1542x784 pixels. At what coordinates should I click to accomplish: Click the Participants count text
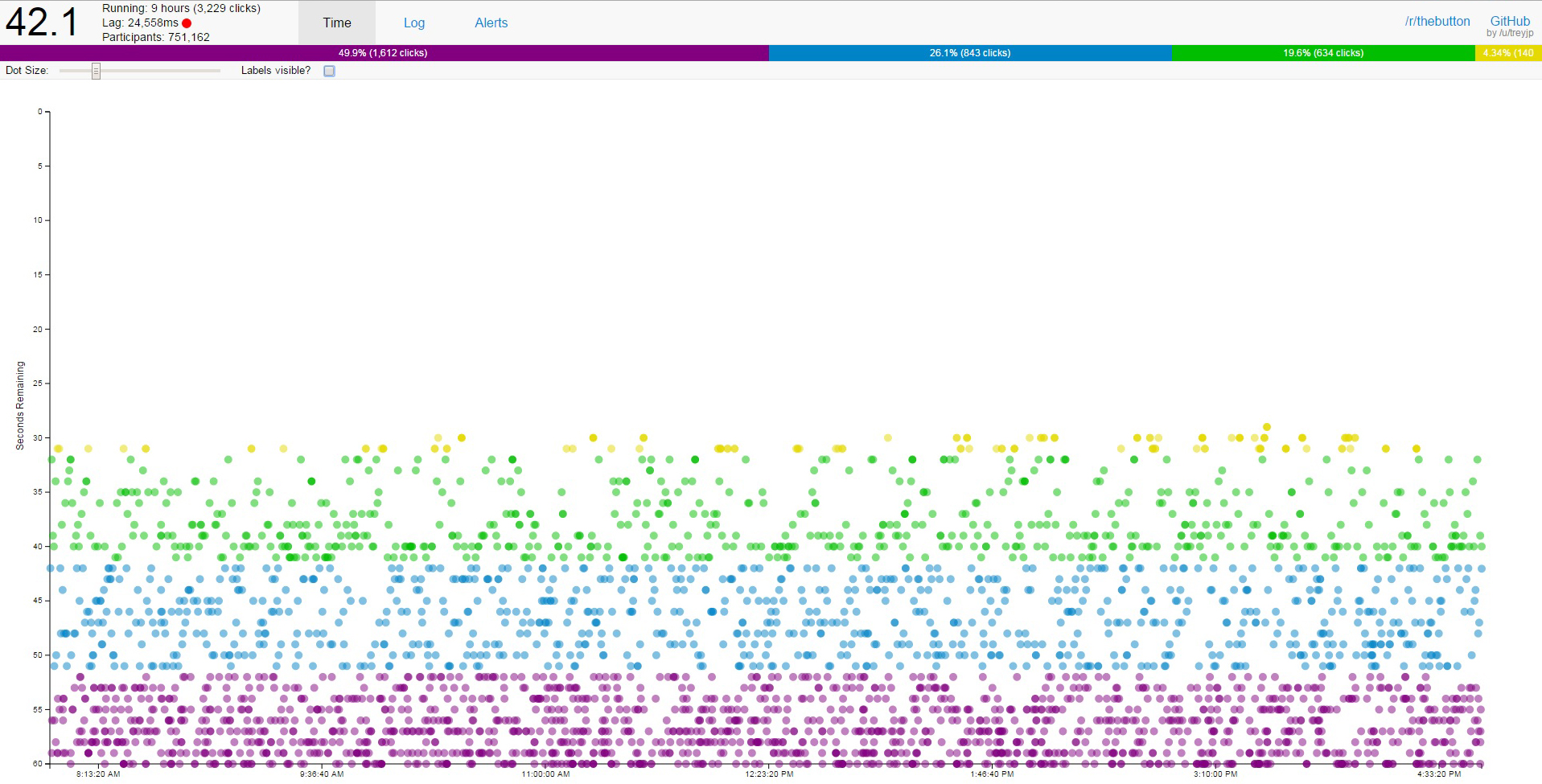(x=156, y=37)
